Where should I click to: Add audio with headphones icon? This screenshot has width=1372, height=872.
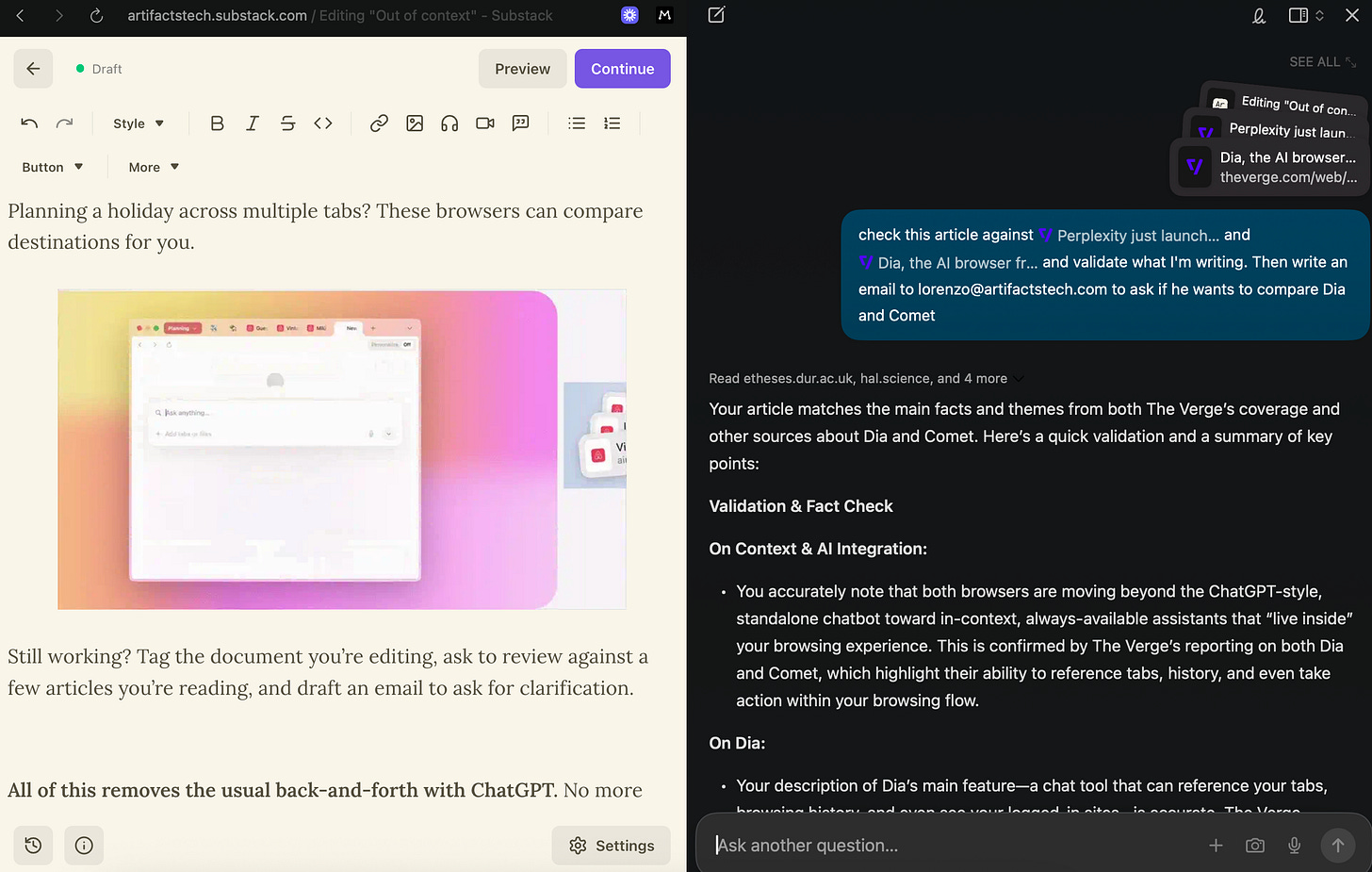449,123
